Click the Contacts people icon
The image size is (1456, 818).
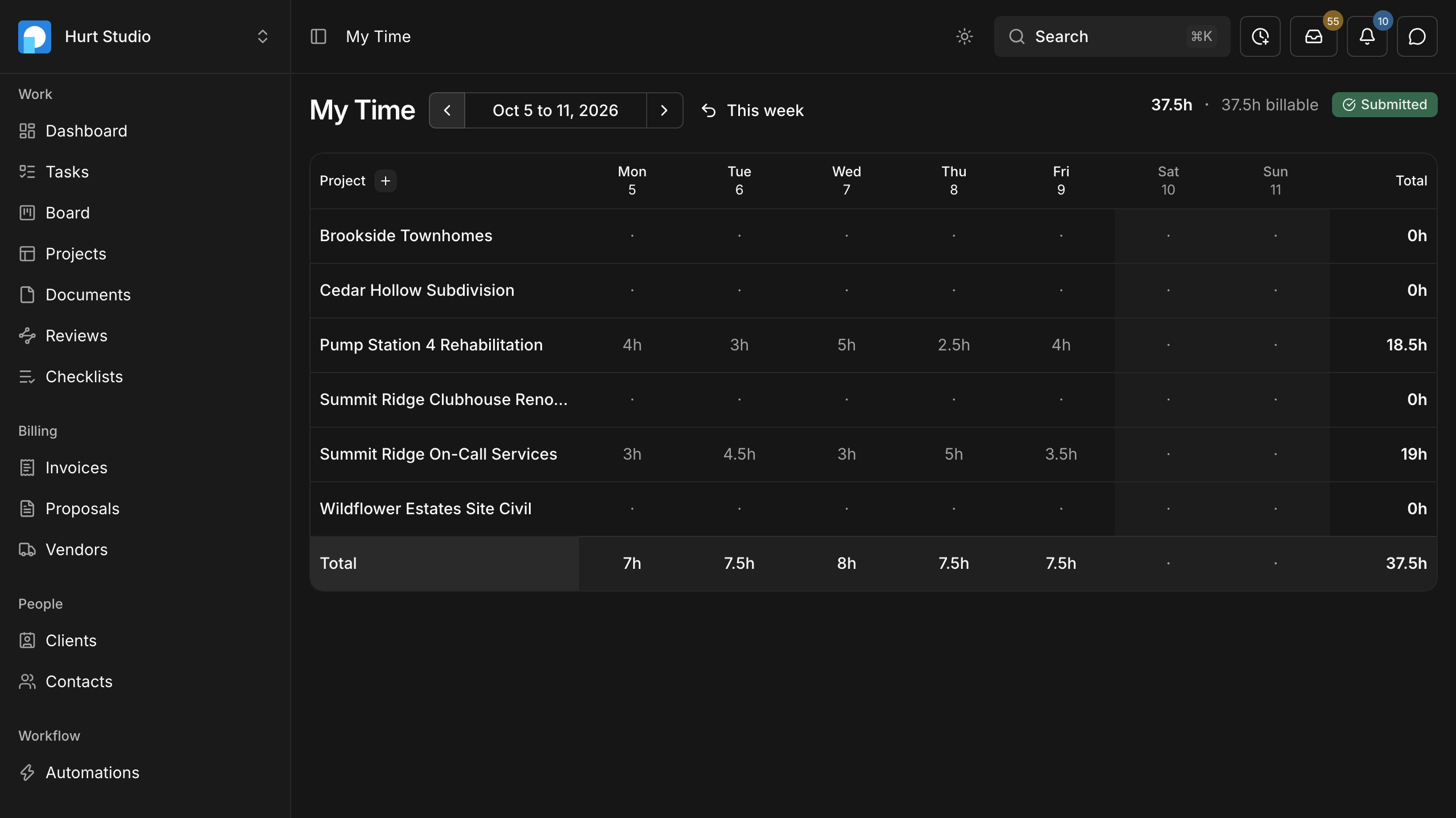point(27,681)
